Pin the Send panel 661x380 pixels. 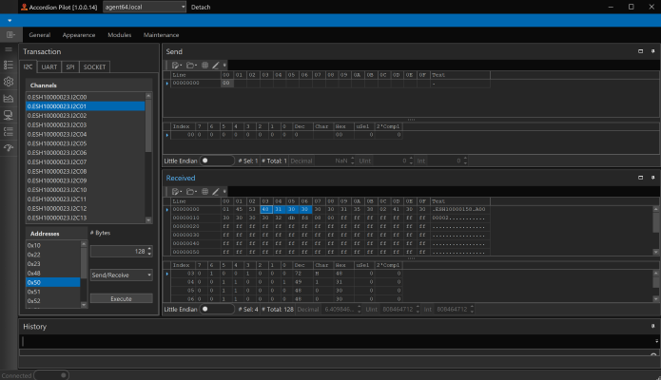click(x=653, y=51)
